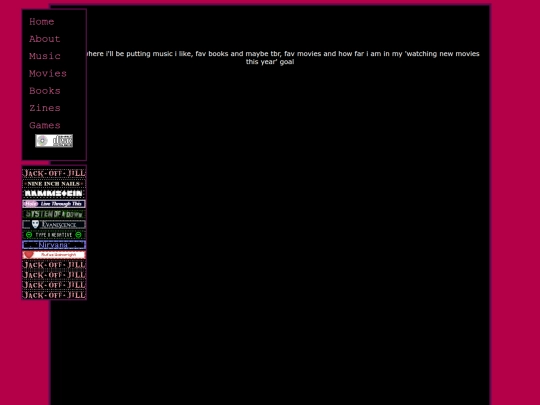Screen dimensions: 540x405
Task: Click the Hole Live Through This badge
Action: point(54,204)
